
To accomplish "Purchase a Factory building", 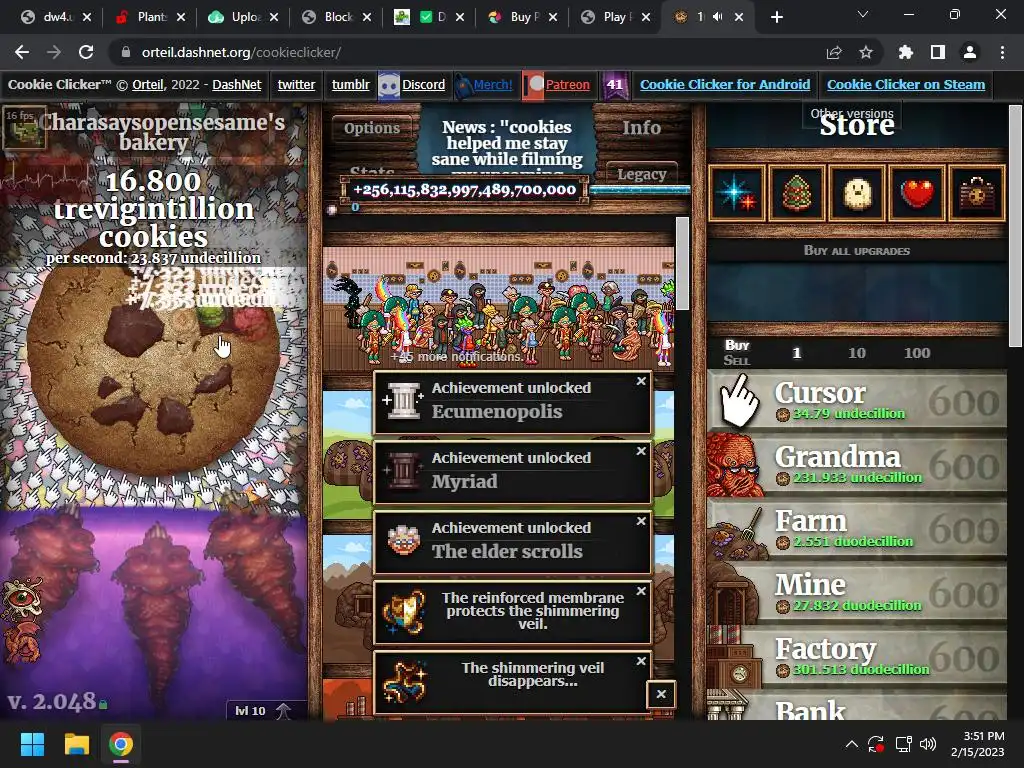I will click(856, 656).
